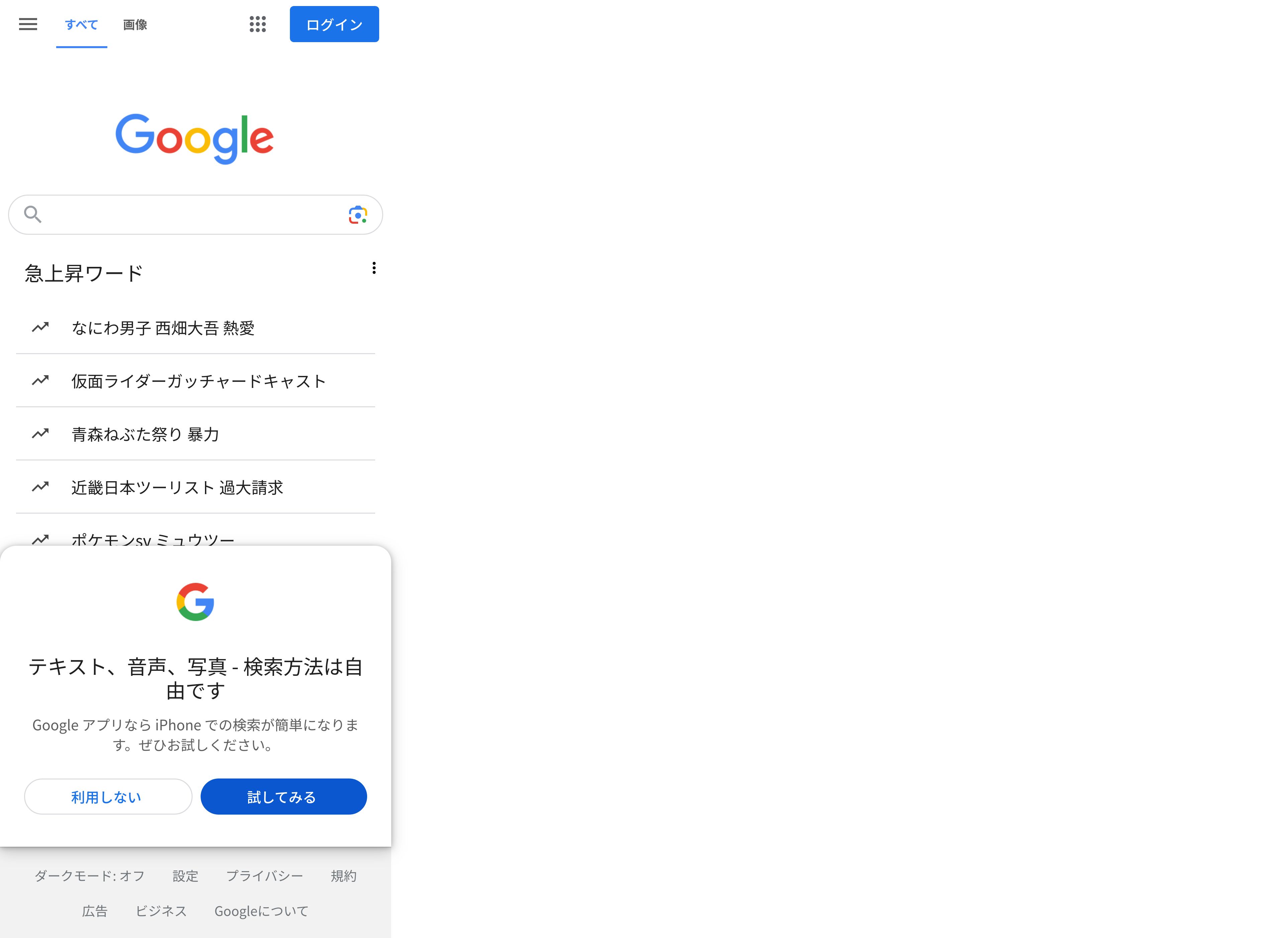Screen dimensions: 1288x938
Task: Focus the Google search input field
Action: 195,215
